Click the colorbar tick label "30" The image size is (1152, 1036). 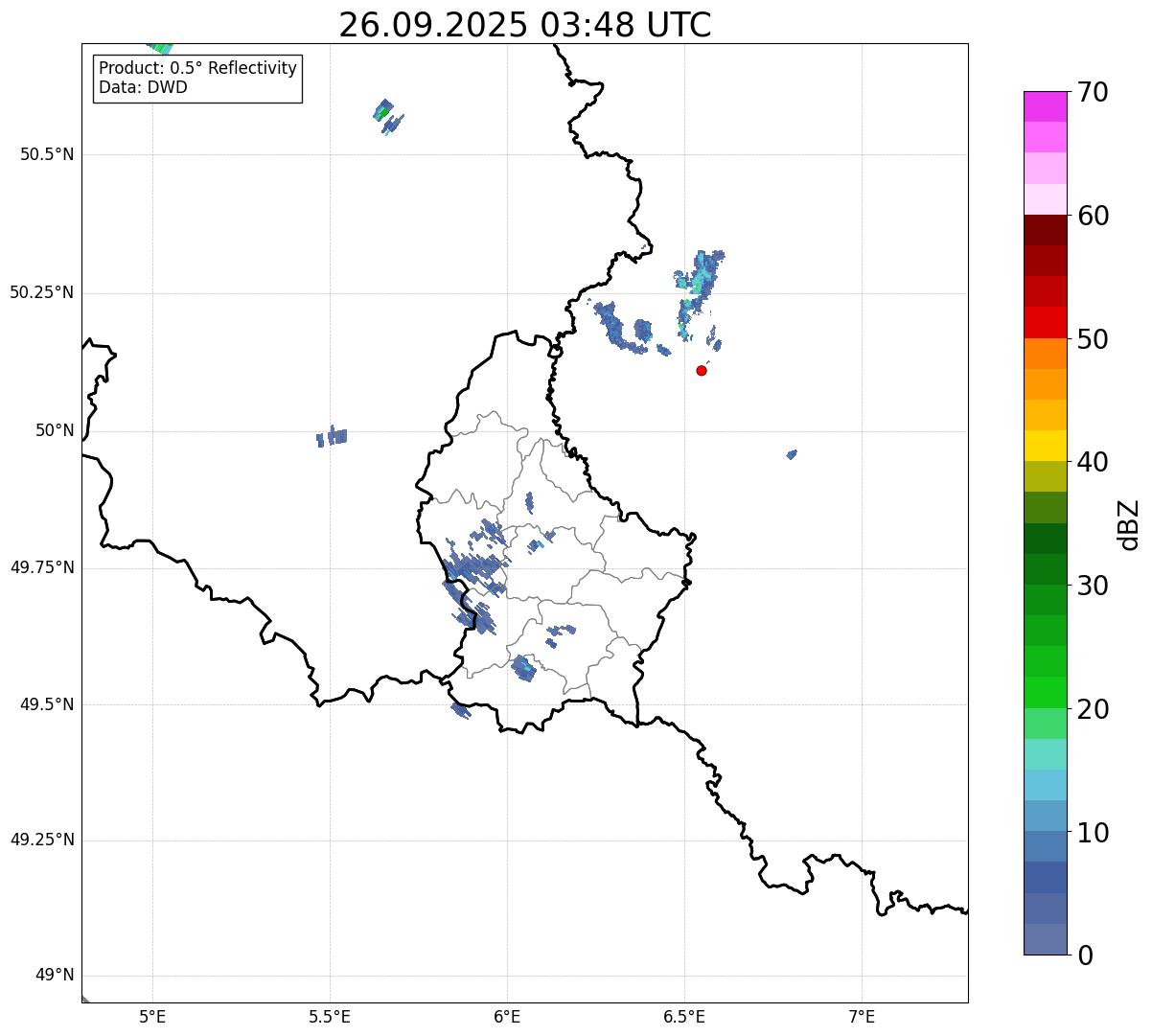pyautogui.click(x=1092, y=586)
